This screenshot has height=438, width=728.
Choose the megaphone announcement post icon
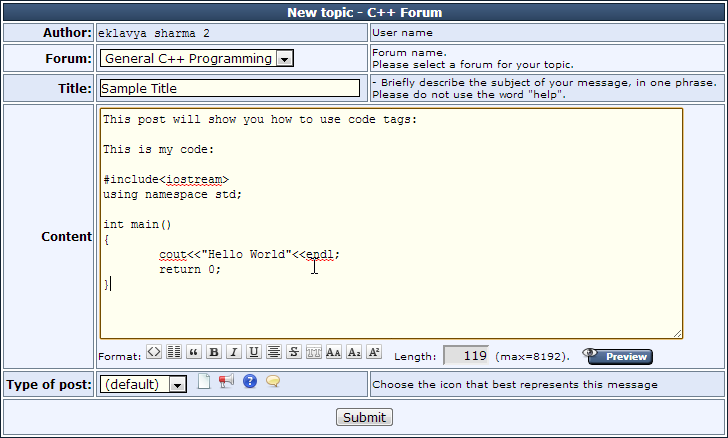(x=226, y=382)
